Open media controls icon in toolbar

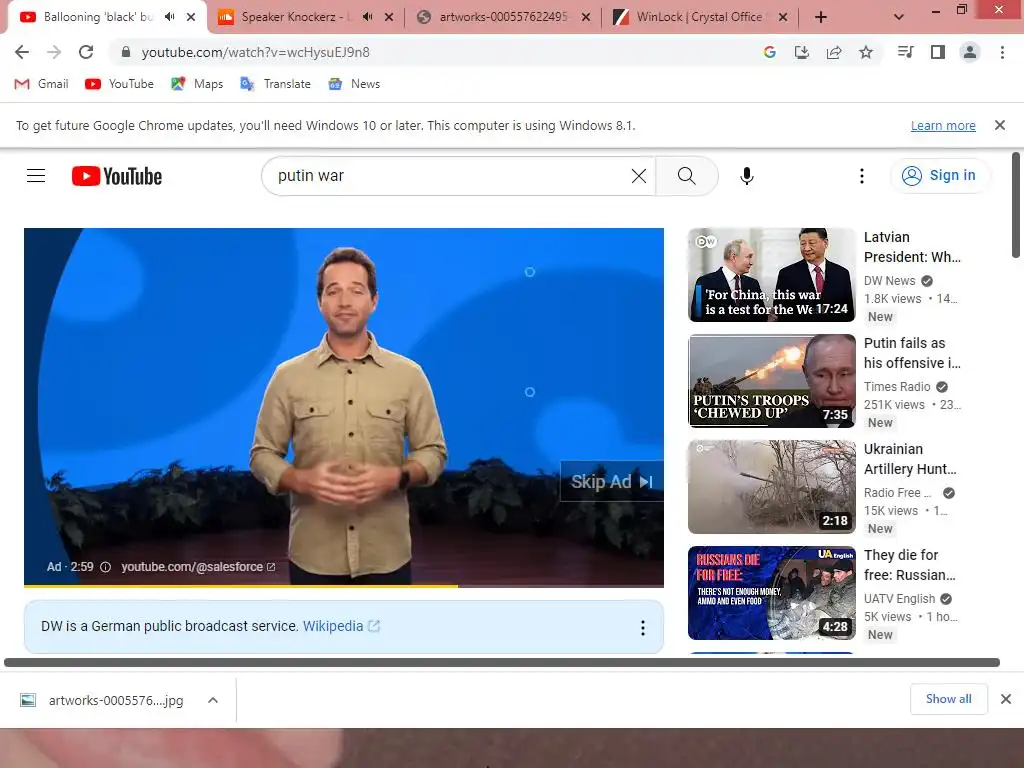pyautogui.click(x=906, y=52)
